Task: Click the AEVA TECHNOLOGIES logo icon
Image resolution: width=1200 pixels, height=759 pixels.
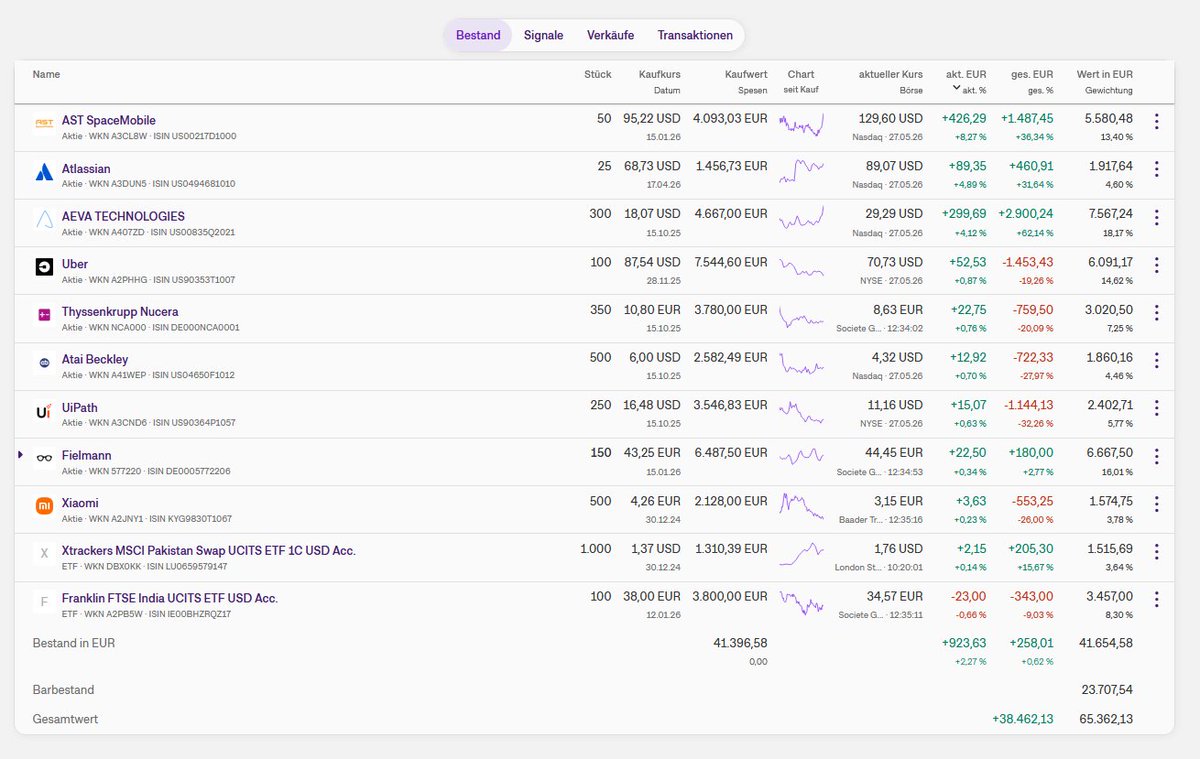Action: coord(44,219)
